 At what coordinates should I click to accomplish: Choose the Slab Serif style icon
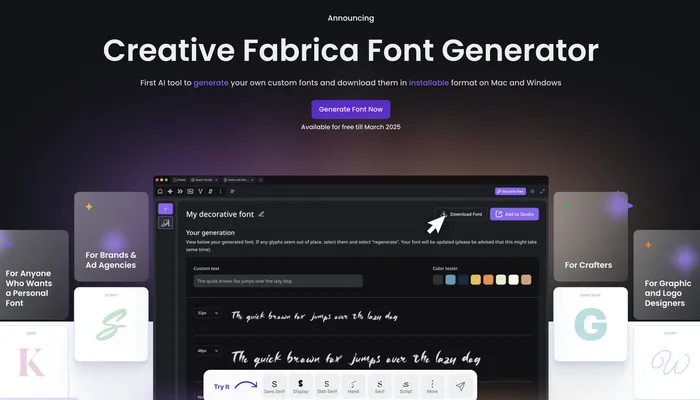pyautogui.click(x=327, y=385)
